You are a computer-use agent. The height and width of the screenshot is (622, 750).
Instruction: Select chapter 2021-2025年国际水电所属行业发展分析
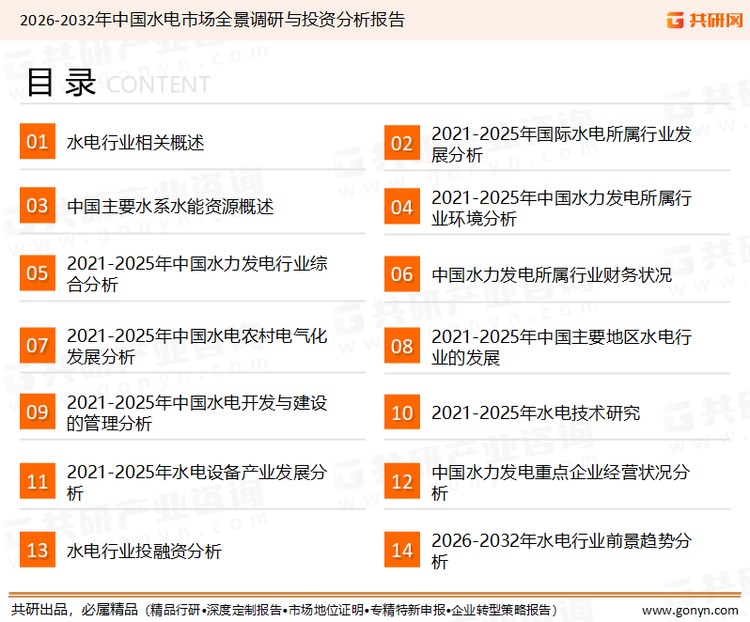click(x=561, y=144)
